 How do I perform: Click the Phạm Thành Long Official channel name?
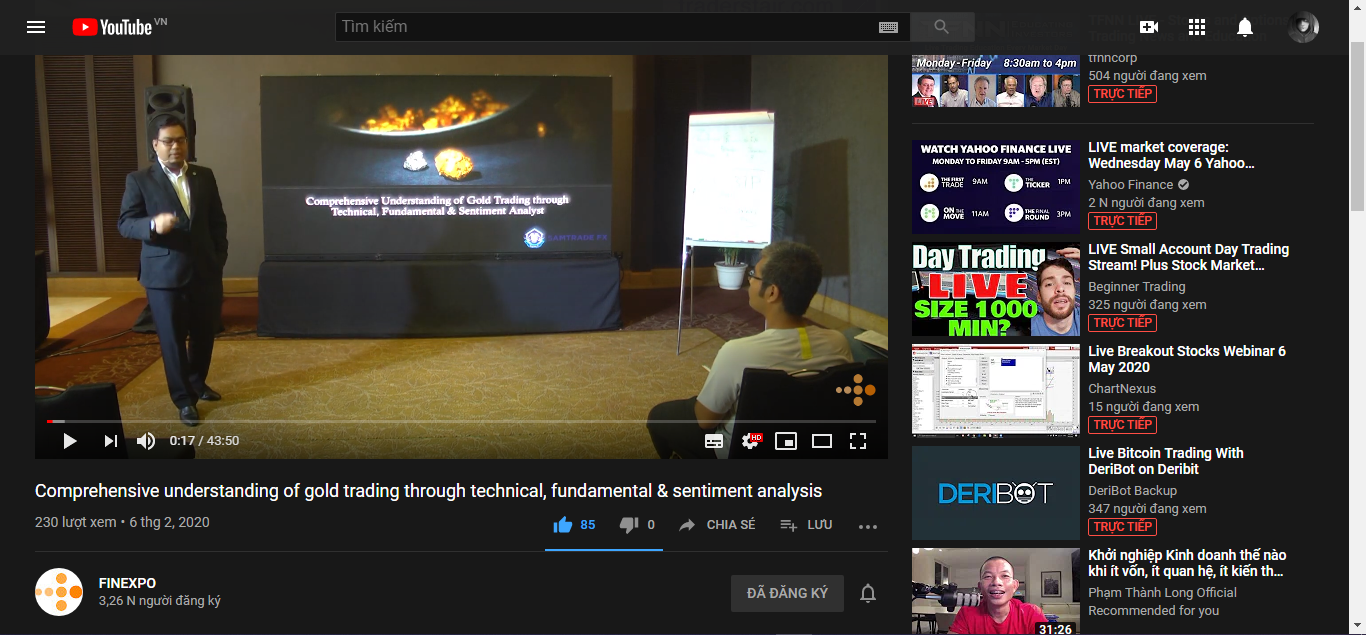point(1162,593)
